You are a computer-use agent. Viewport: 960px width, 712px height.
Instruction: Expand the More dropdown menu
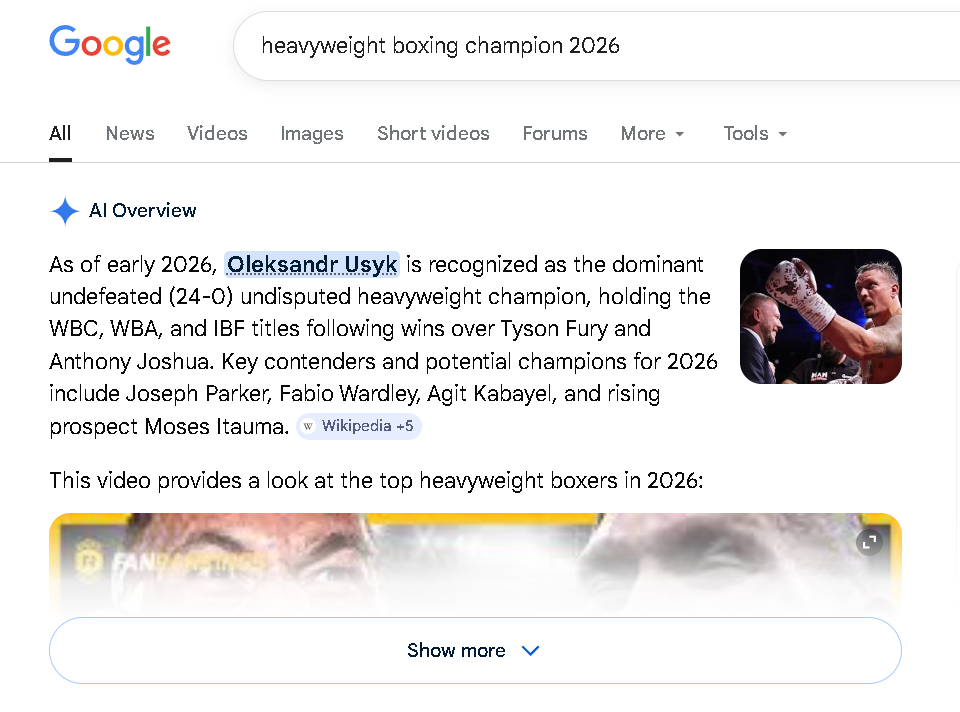[653, 134]
